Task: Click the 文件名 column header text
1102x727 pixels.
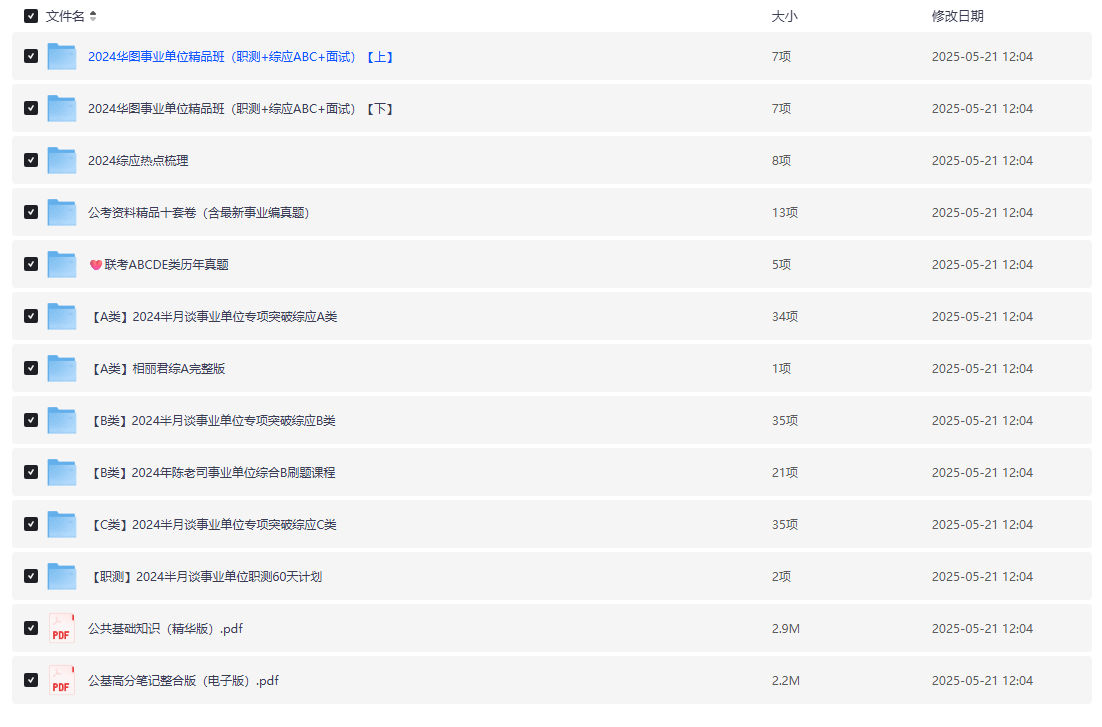Action: coord(65,16)
